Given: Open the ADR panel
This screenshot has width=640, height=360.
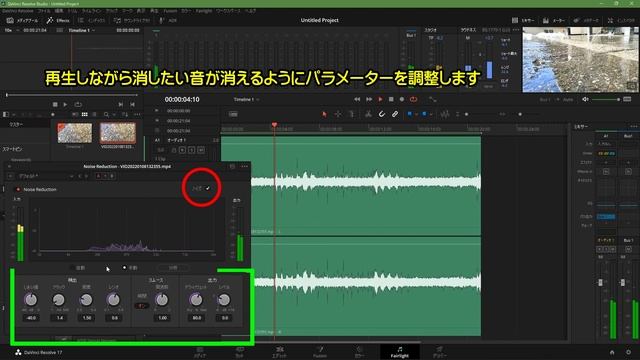Looking at the screenshot, I should tap(168, 20).
